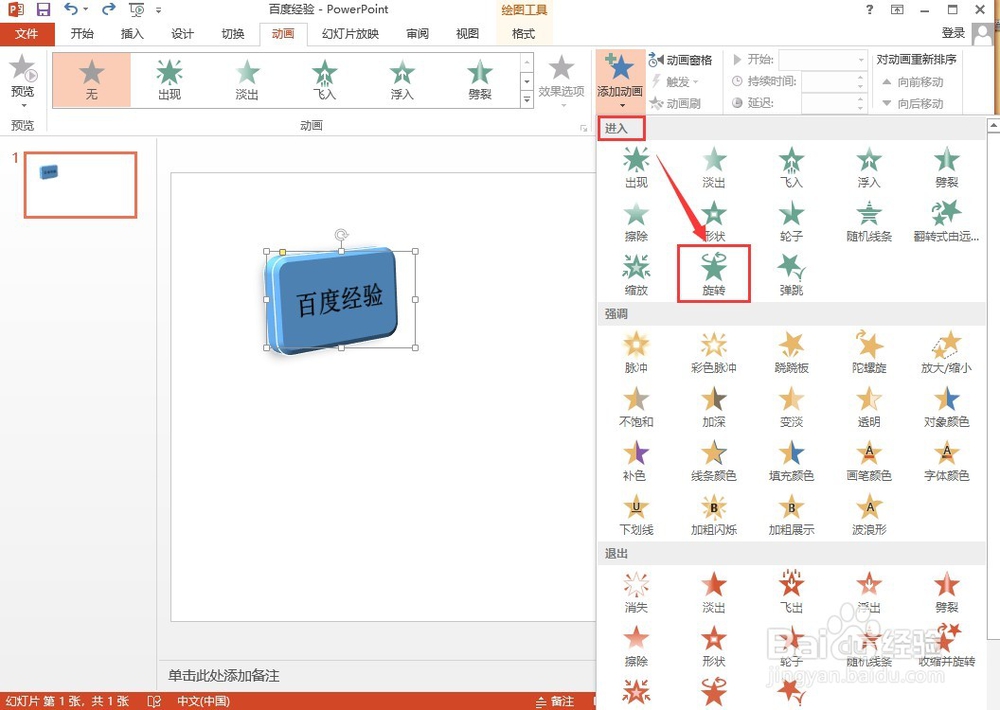Choose 线条颜色 emphasis animation
Image resolution: width=1000 pixels, height=710 pixels.
point(714,461)
